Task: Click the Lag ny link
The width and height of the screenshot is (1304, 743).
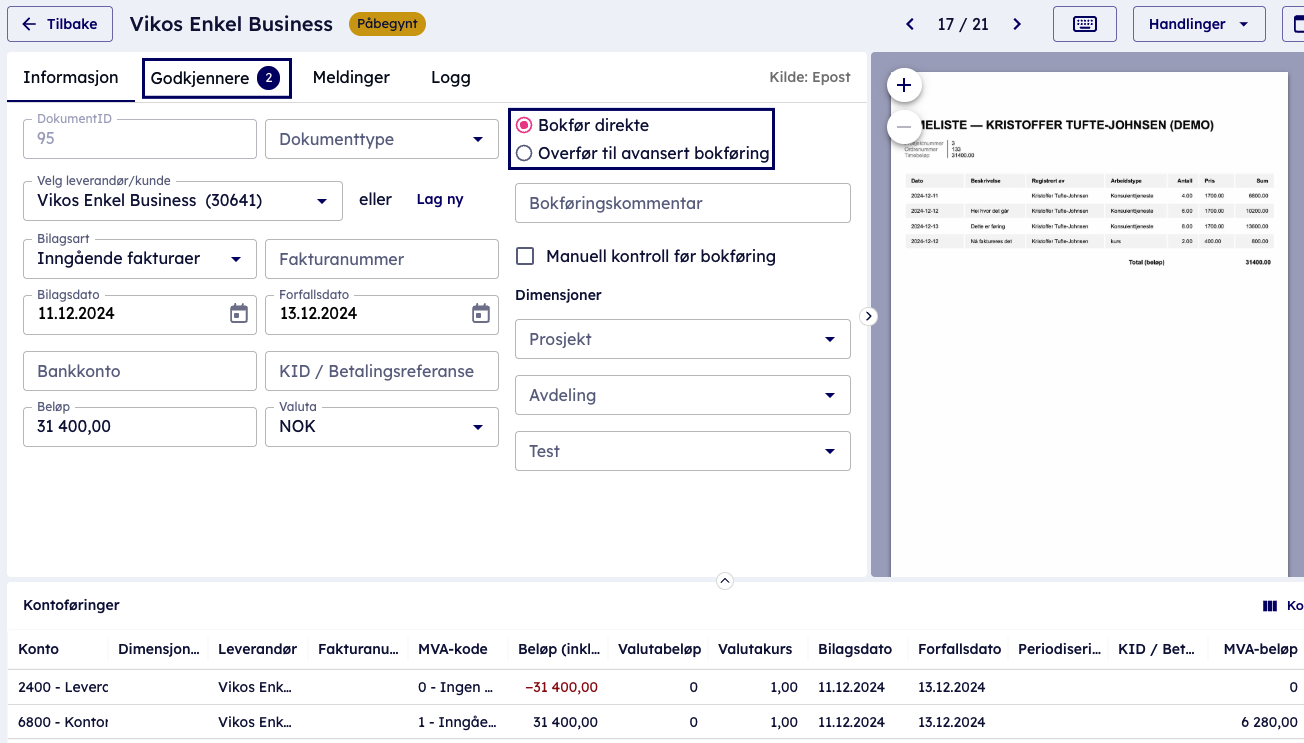Action: pyautogui.click(x=440, y=200)
